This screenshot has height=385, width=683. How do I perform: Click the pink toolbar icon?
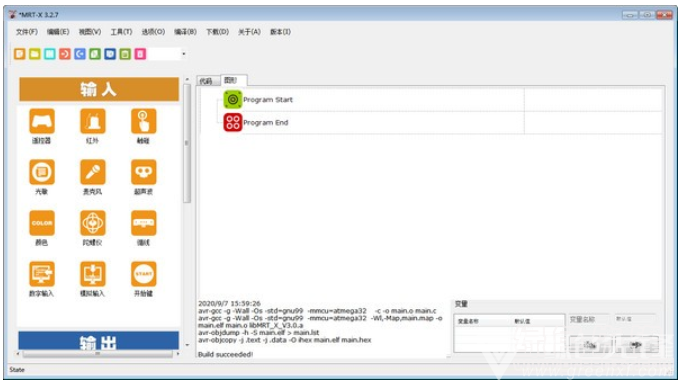click(140, 54)
